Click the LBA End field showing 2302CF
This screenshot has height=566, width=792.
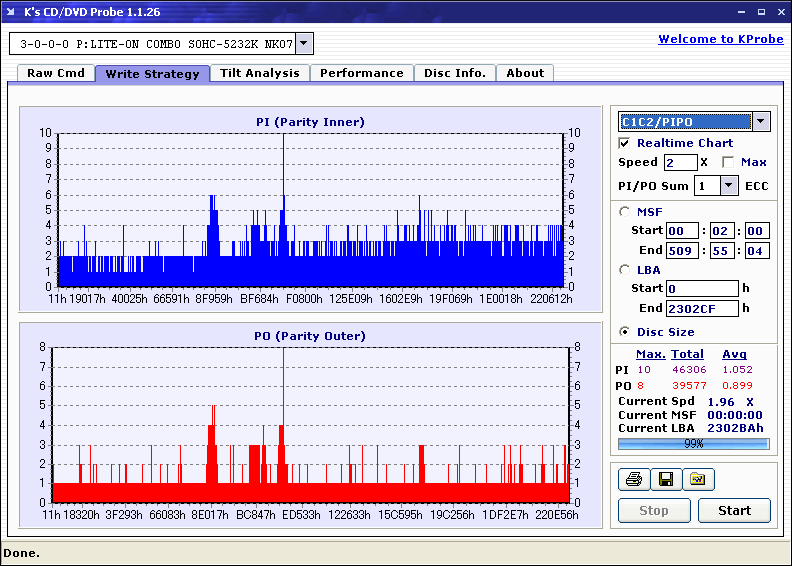click(701, 308)
